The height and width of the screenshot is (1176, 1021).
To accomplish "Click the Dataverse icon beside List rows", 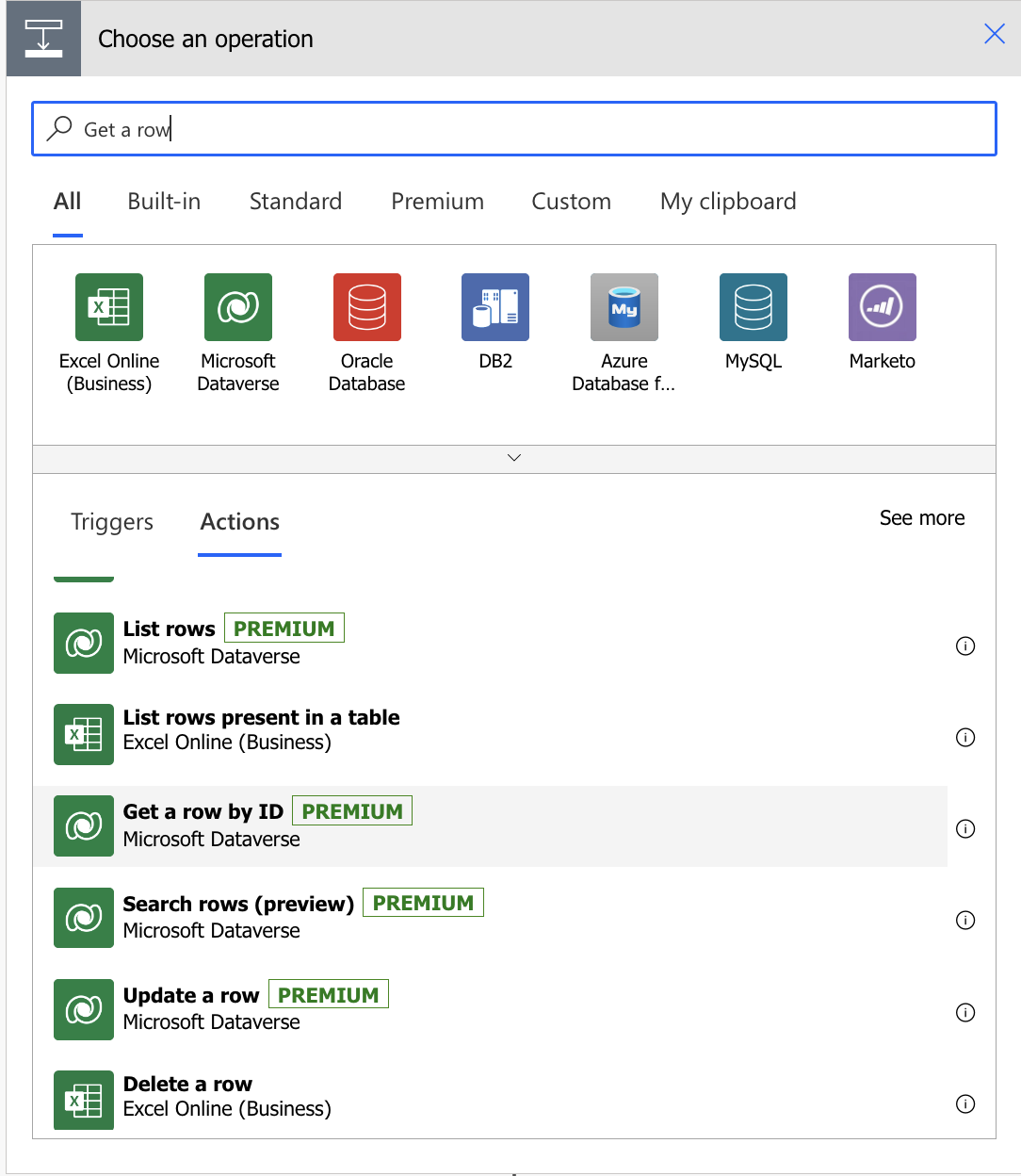I will (84, 644).
